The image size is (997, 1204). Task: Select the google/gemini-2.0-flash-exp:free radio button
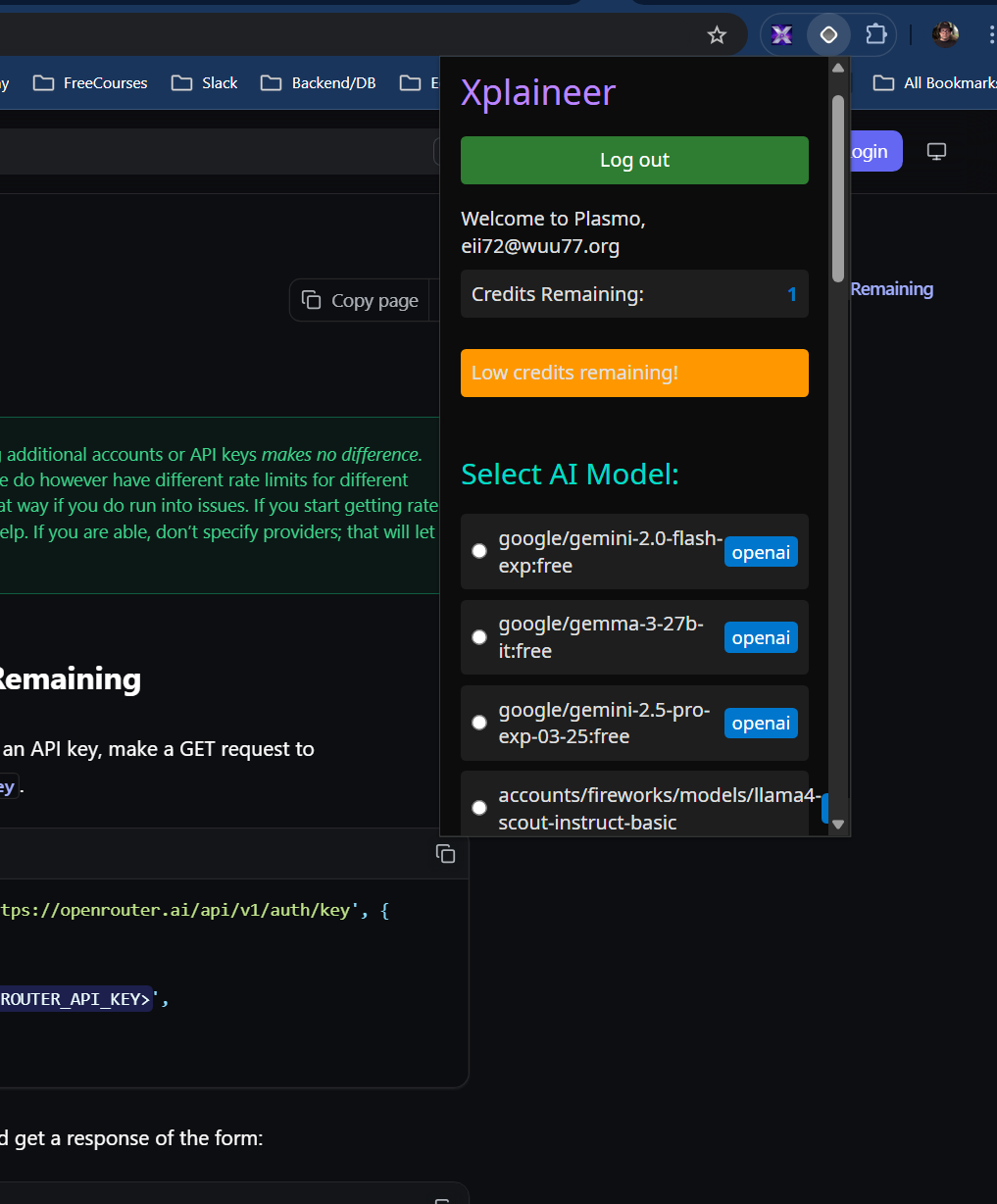coord(479,551)
